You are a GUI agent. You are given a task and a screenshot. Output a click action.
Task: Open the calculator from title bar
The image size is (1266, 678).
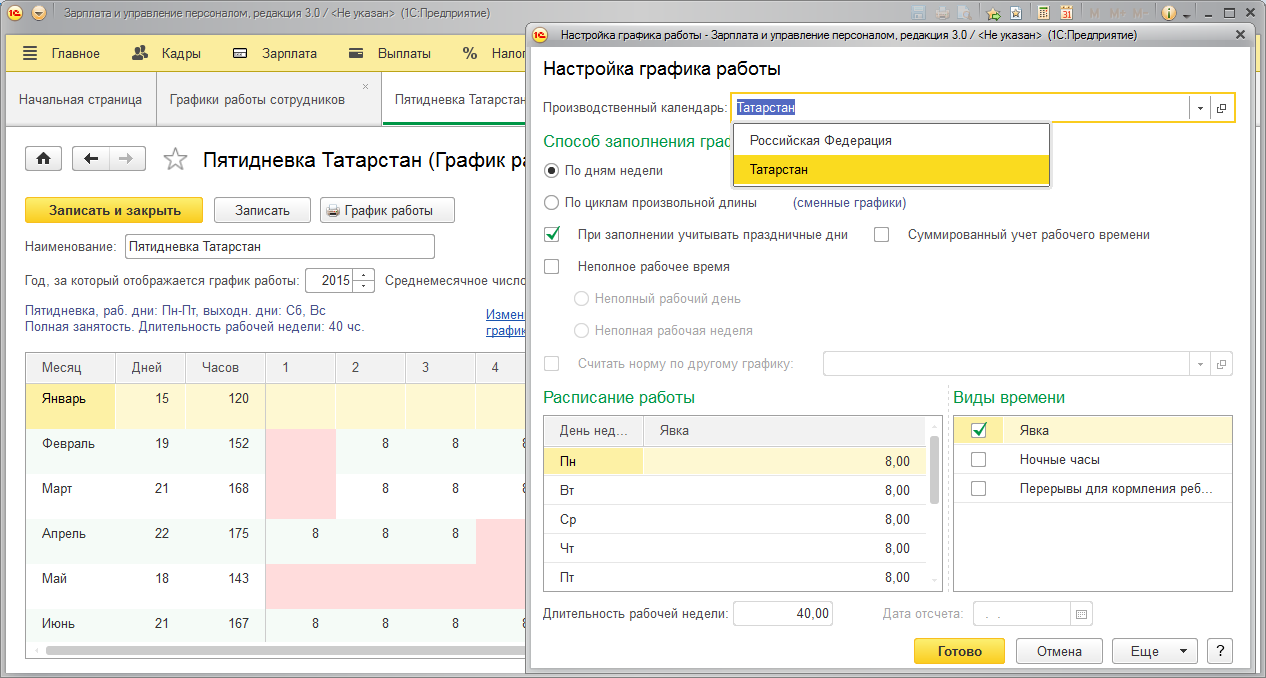1043,13
